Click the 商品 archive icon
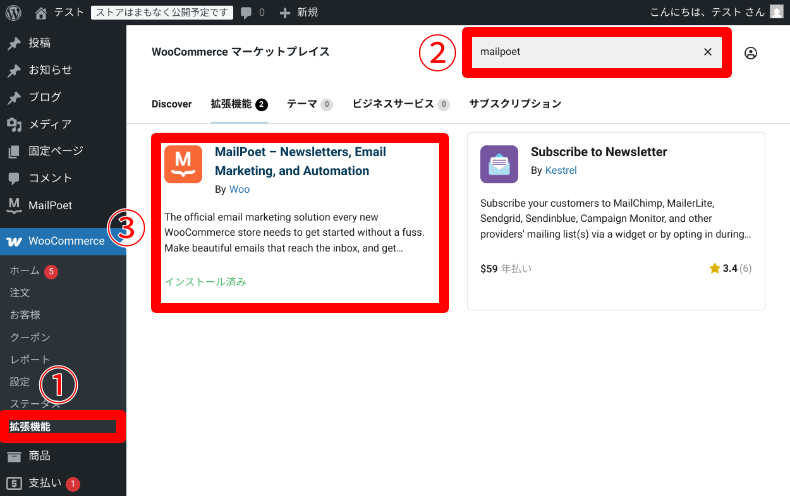The width and height of the screenshot is (790, 496). point(14,457)
